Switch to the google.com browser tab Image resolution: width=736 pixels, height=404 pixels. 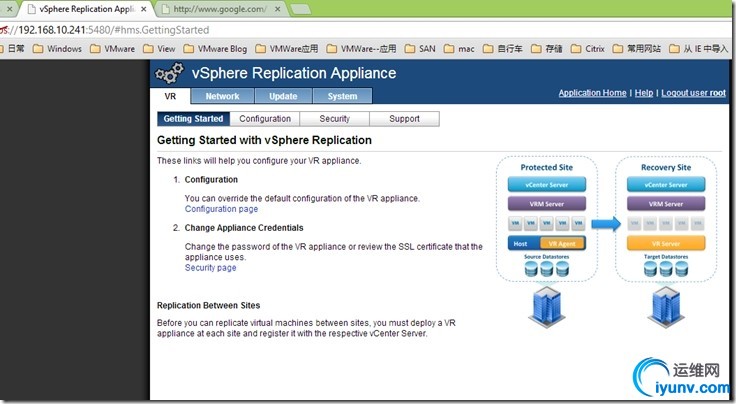point(220,9)
